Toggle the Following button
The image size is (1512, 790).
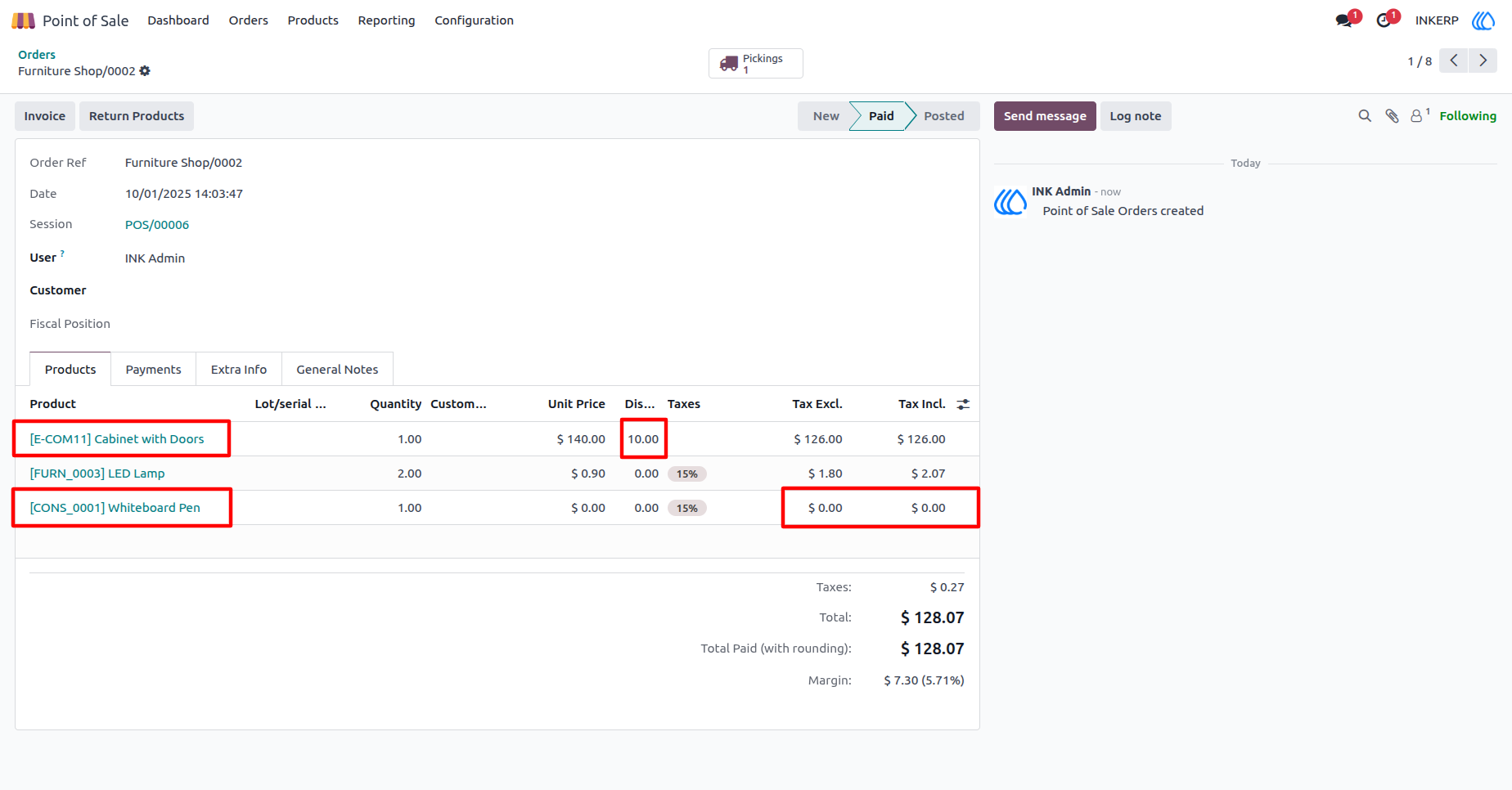1468,116
